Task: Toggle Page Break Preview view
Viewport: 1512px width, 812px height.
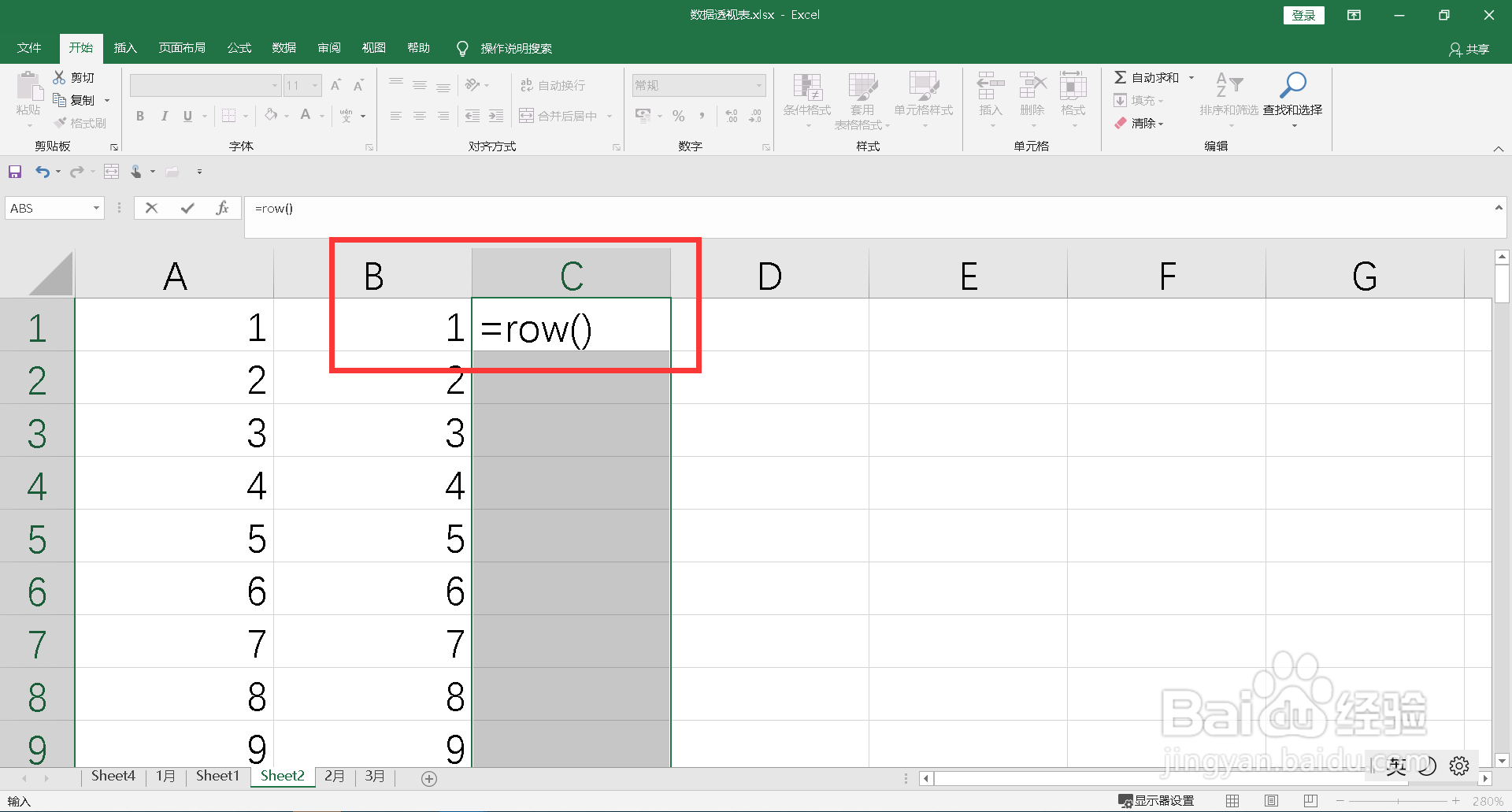Action: (x=1310, y=801)
